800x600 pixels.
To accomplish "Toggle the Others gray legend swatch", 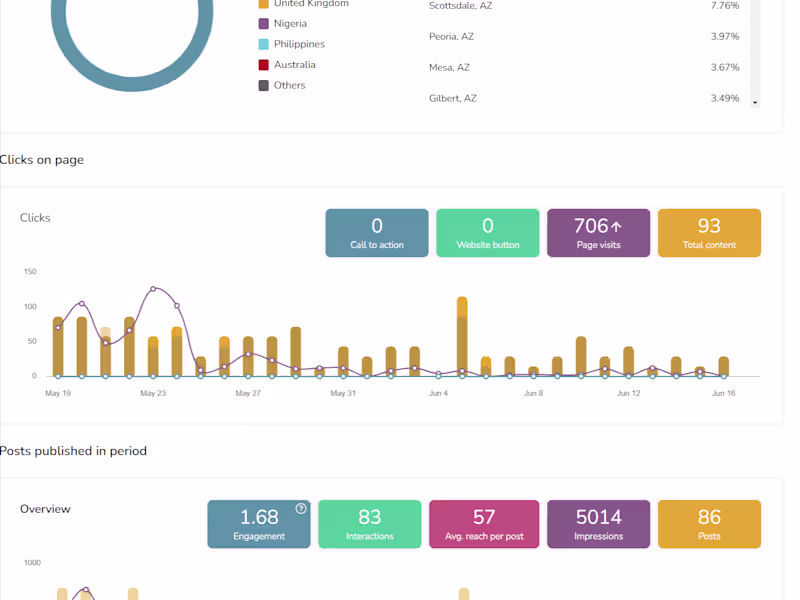I will [264, 85].
